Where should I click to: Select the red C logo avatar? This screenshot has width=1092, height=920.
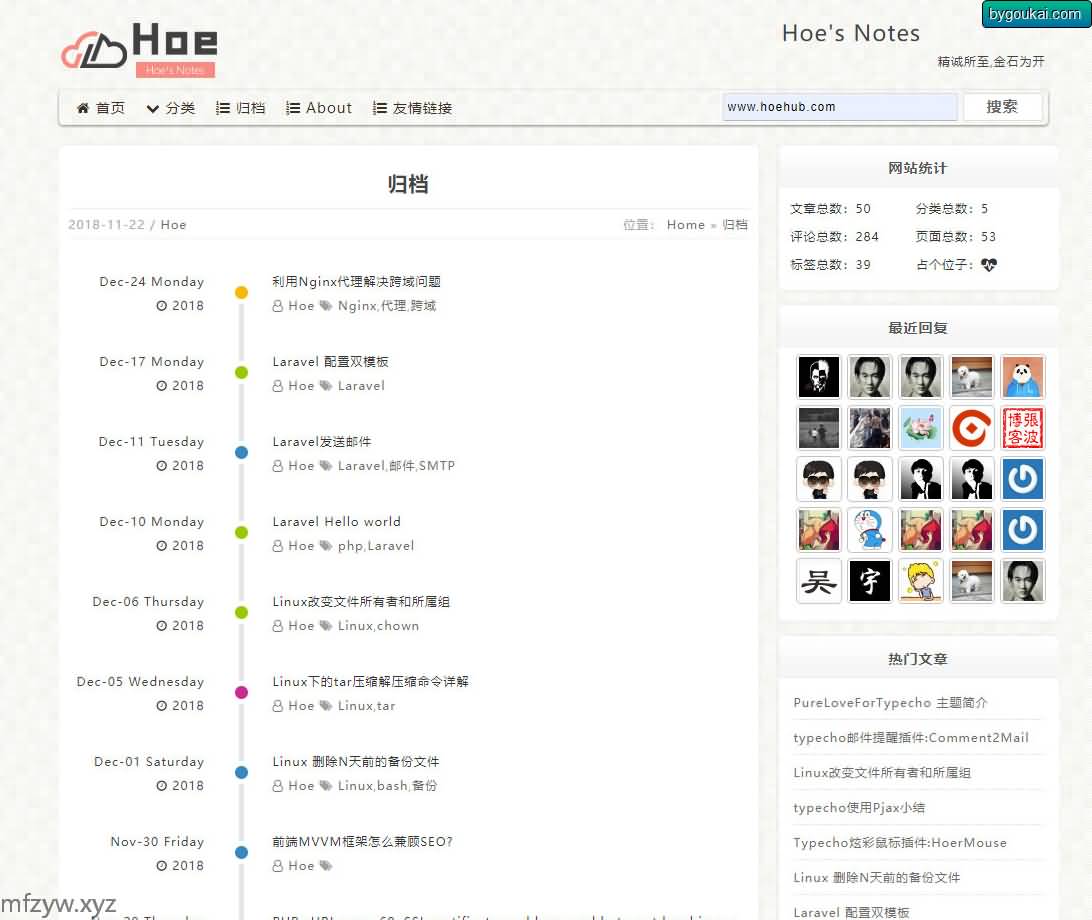point(971,428)
